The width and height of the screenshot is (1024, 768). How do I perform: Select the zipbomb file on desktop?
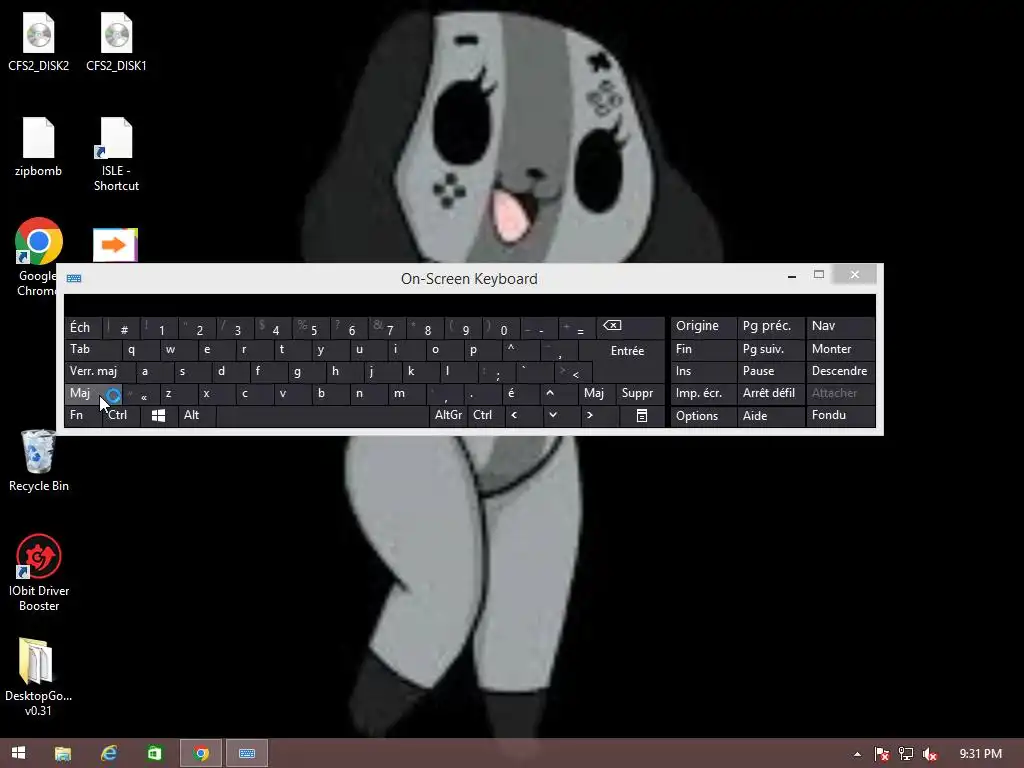coord(39,147)
